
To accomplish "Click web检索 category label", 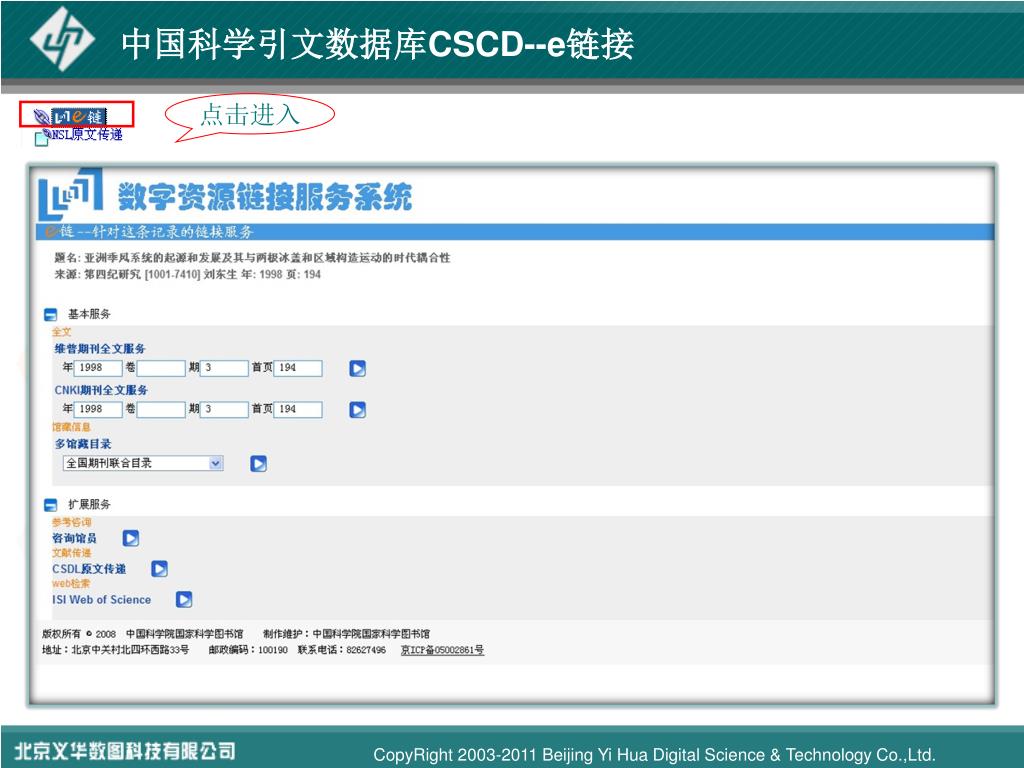I will (x=71, y=584).
